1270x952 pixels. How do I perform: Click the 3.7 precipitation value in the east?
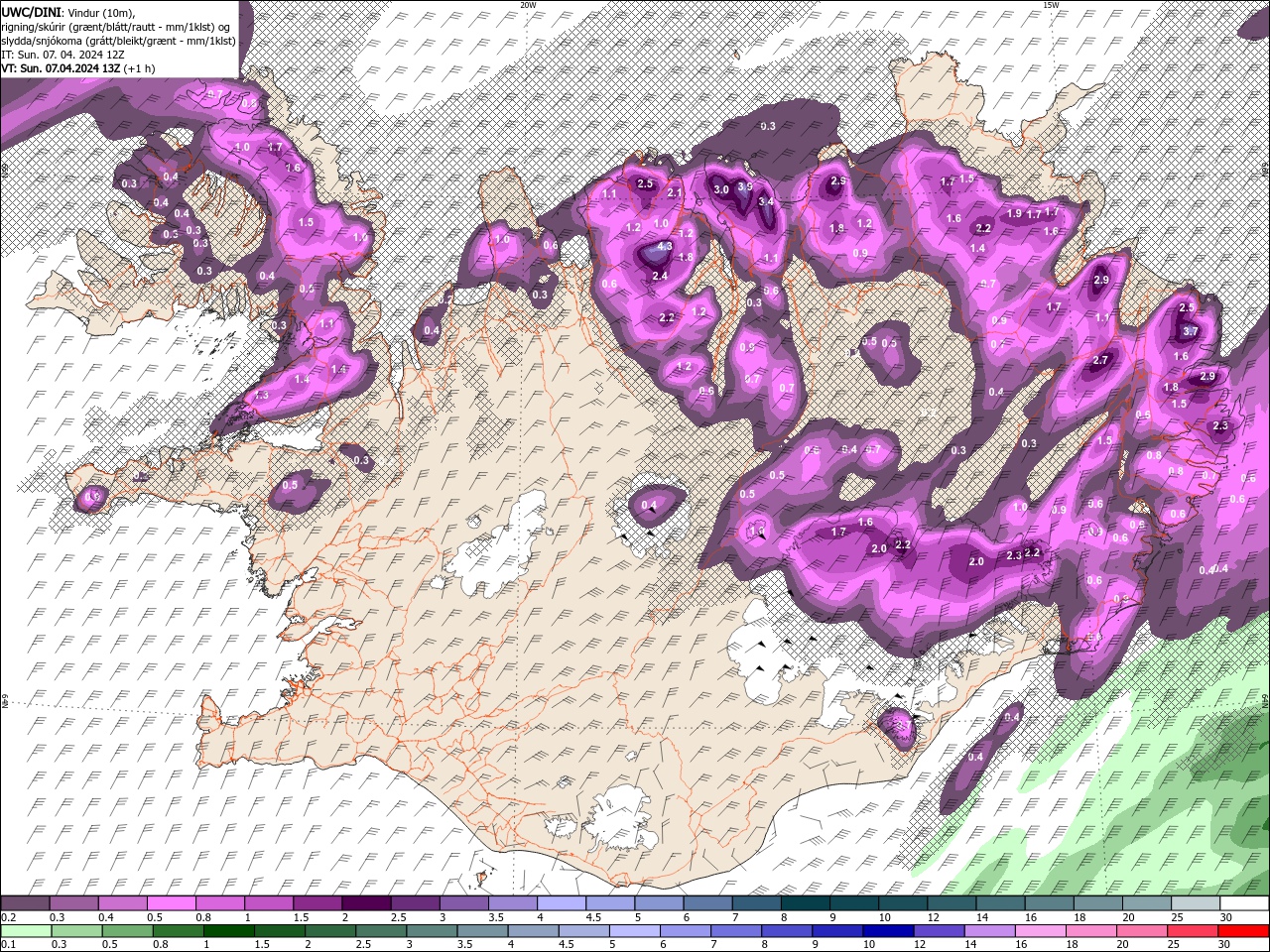[x=1192, y=331]
